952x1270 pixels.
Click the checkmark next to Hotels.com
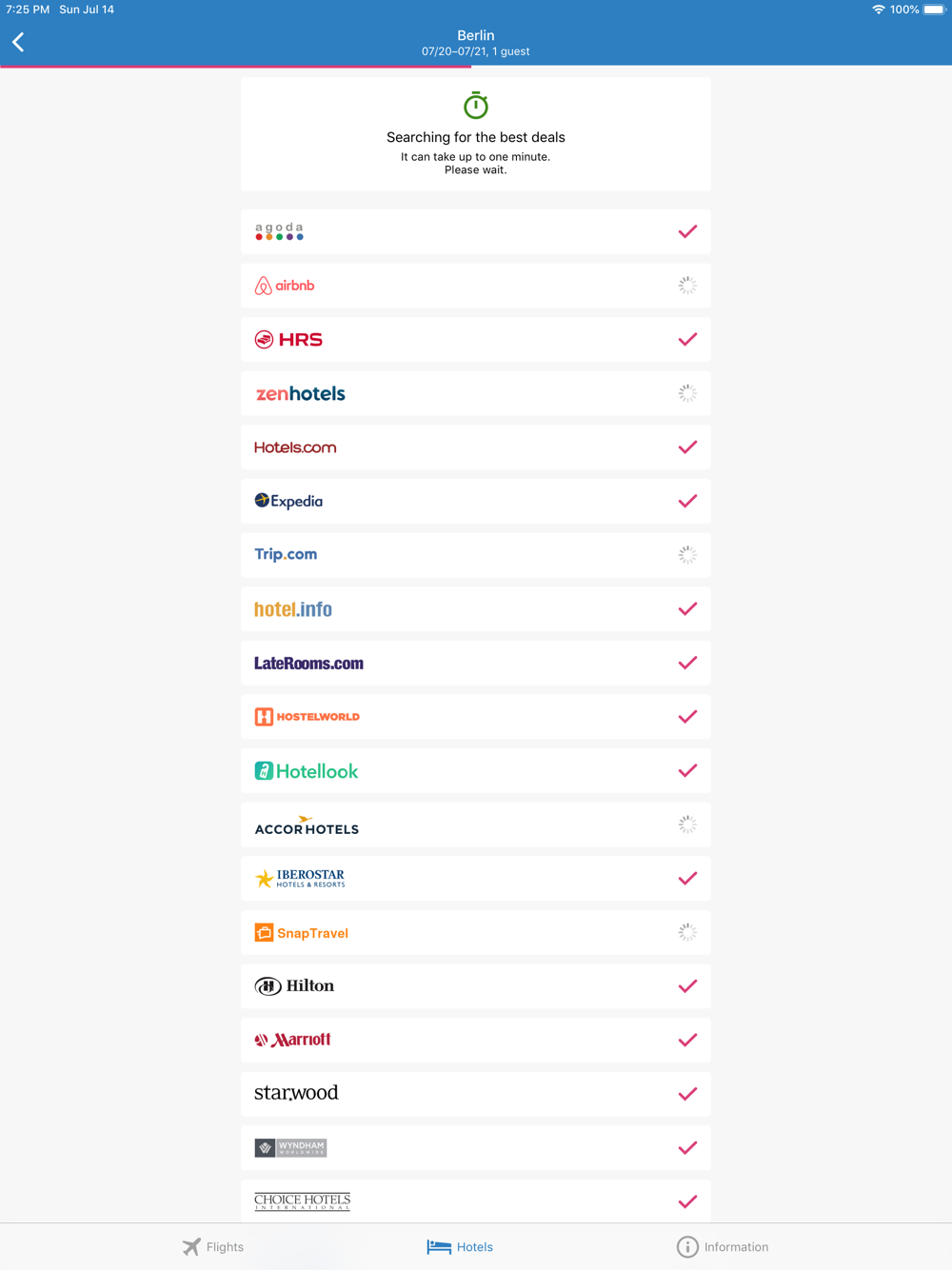coord(687,447)
